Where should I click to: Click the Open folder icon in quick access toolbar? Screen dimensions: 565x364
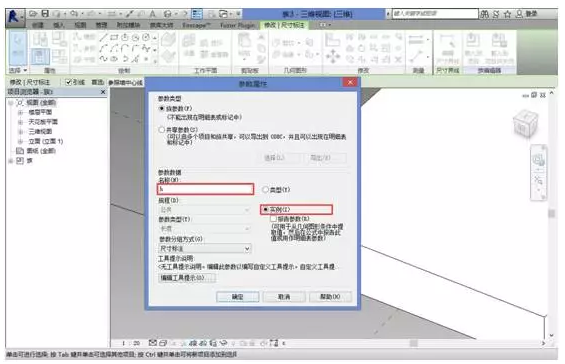point(34,14)
